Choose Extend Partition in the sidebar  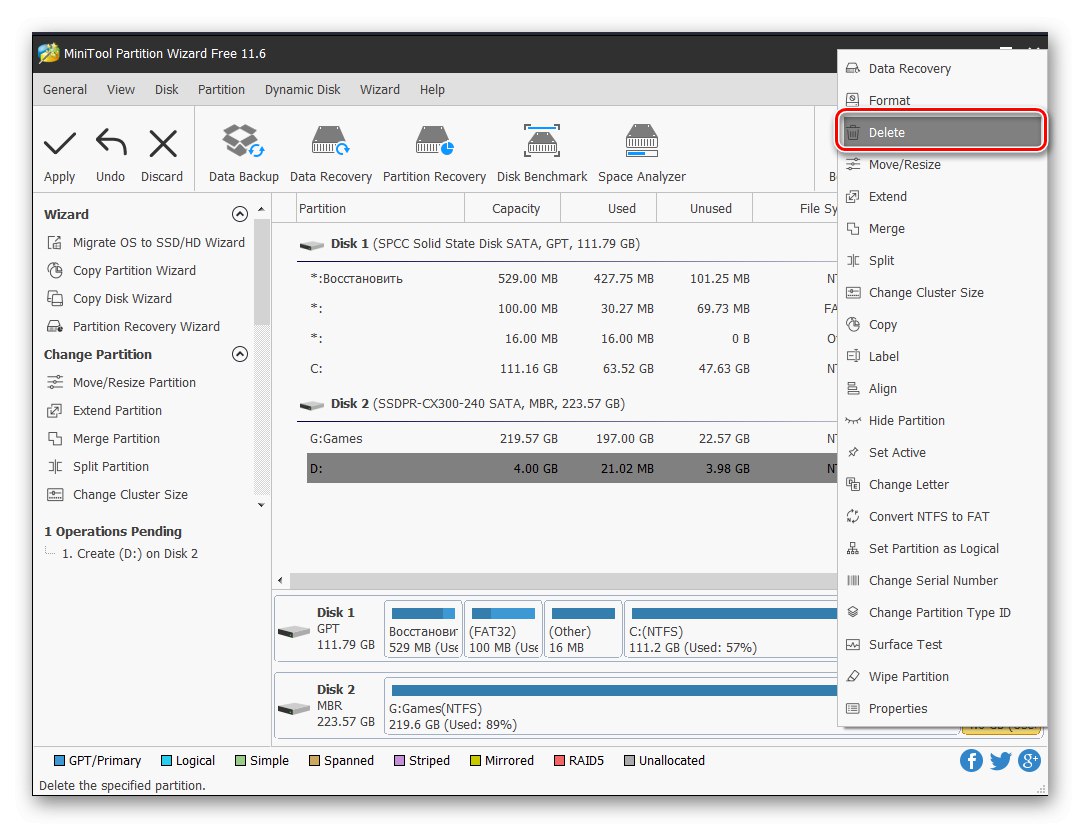[x=104, y=411]
